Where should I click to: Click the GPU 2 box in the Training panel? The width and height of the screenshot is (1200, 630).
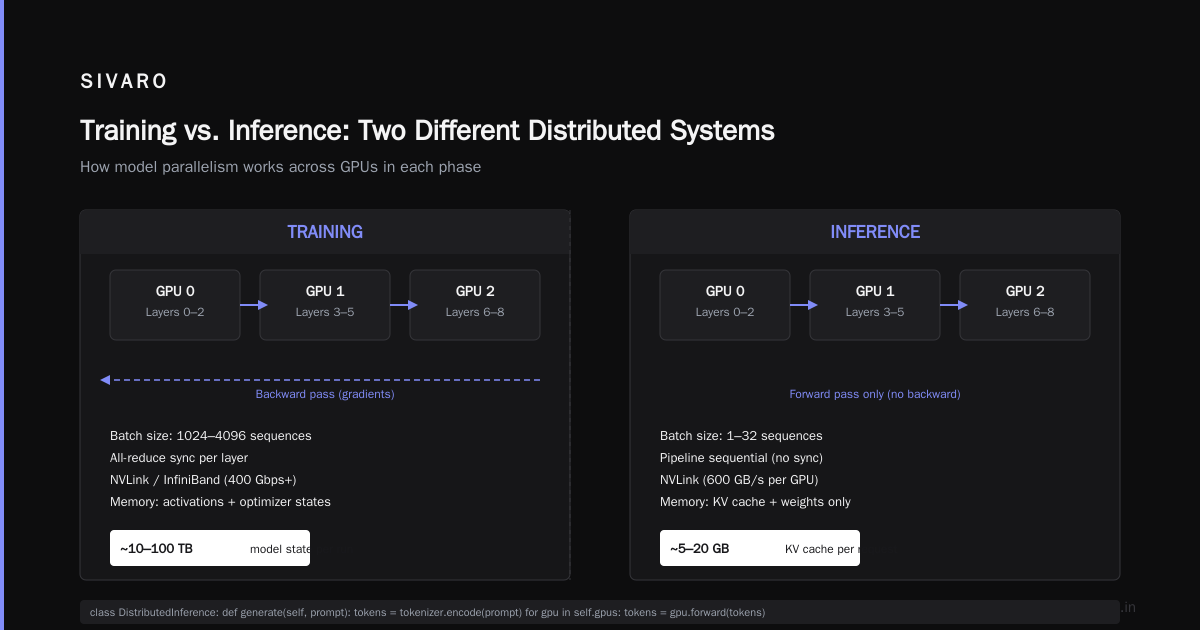pos(475,305)
